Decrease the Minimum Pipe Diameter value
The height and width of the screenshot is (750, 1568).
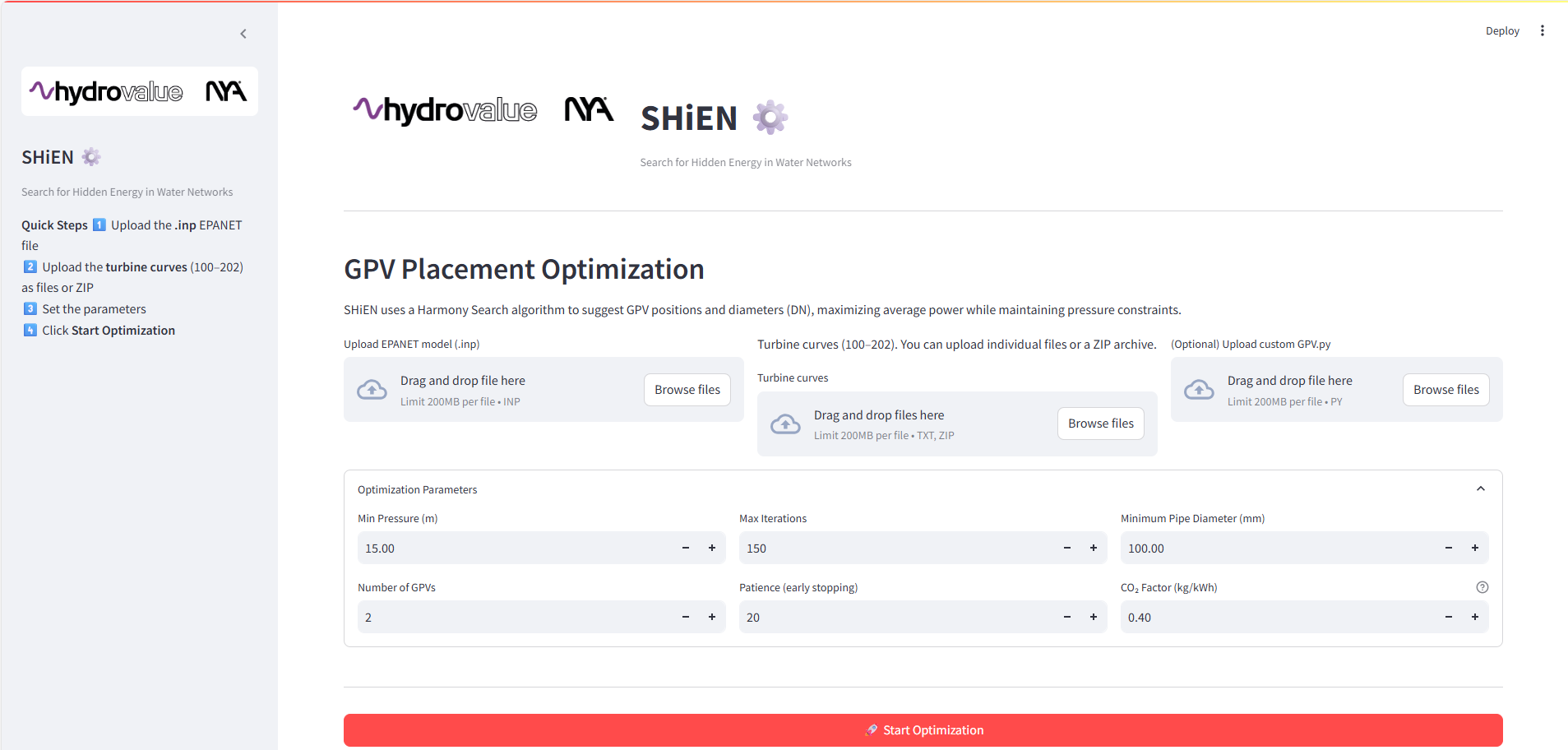coord(1449,548)
